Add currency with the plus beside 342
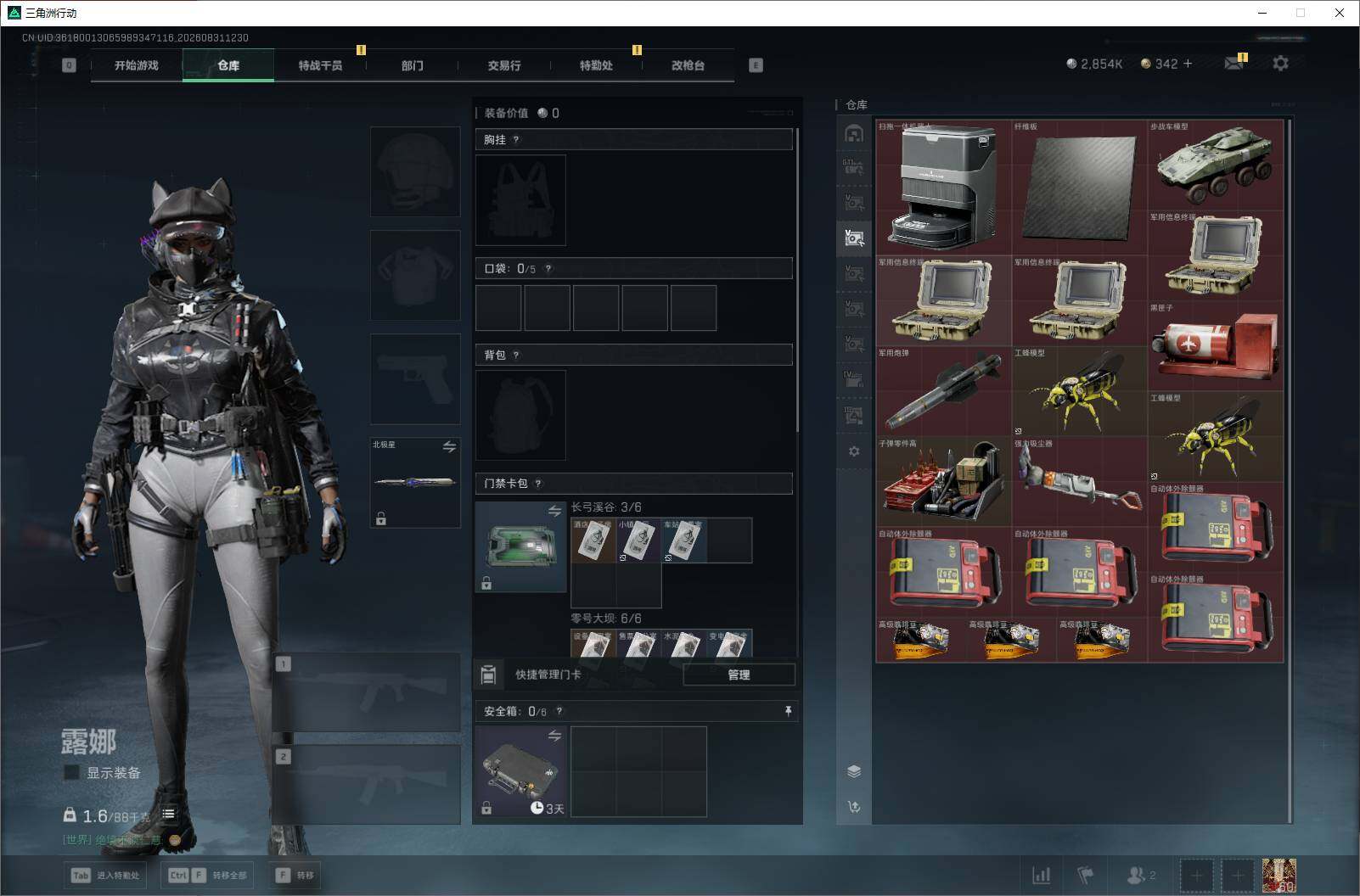The width and height of the screenshot is (1360, 896). click(x=1188, y=64)
